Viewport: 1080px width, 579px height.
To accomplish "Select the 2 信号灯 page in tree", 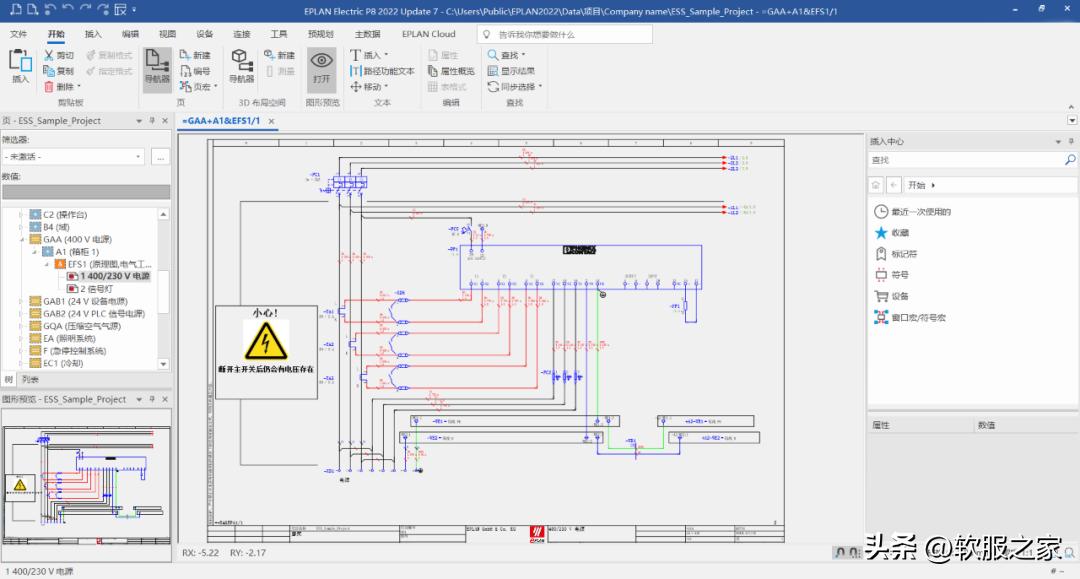I will 97,288.
